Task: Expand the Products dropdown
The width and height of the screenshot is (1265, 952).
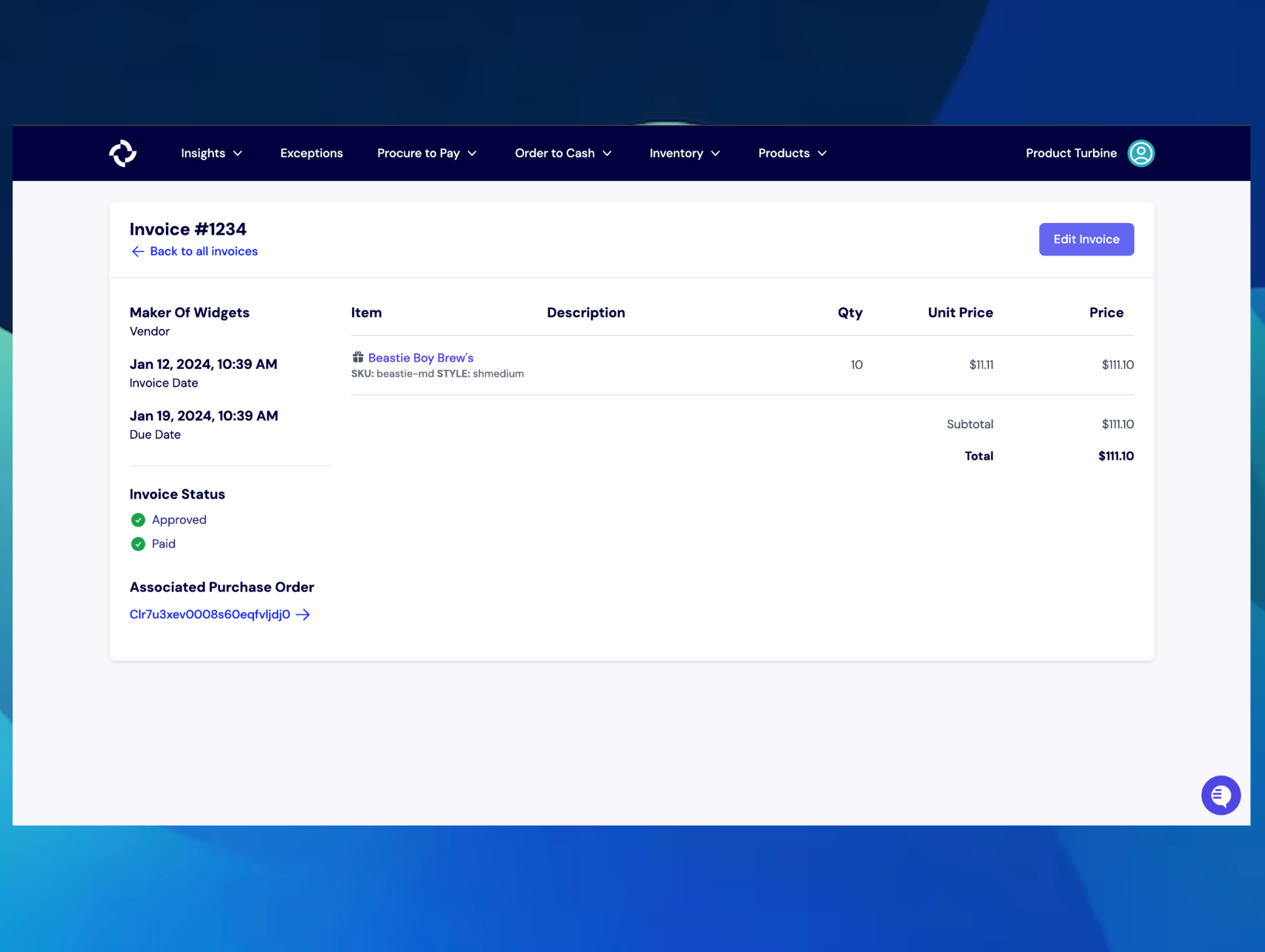Action: 792,153
